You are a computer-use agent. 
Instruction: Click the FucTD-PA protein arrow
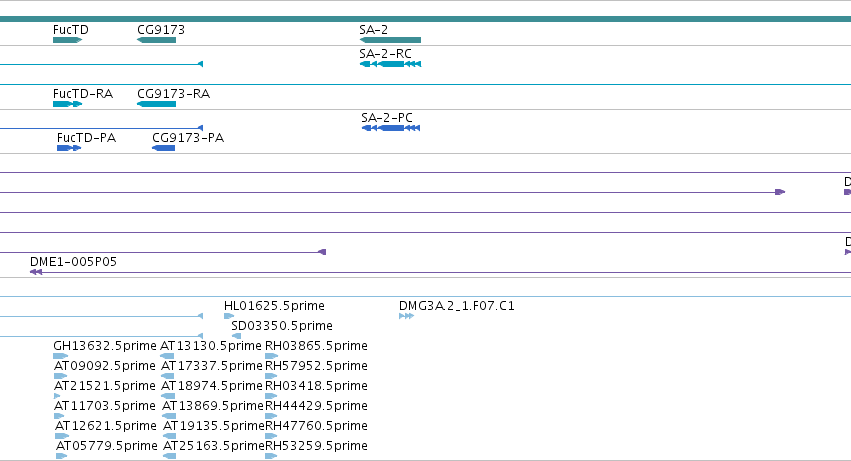coord(69,148)
